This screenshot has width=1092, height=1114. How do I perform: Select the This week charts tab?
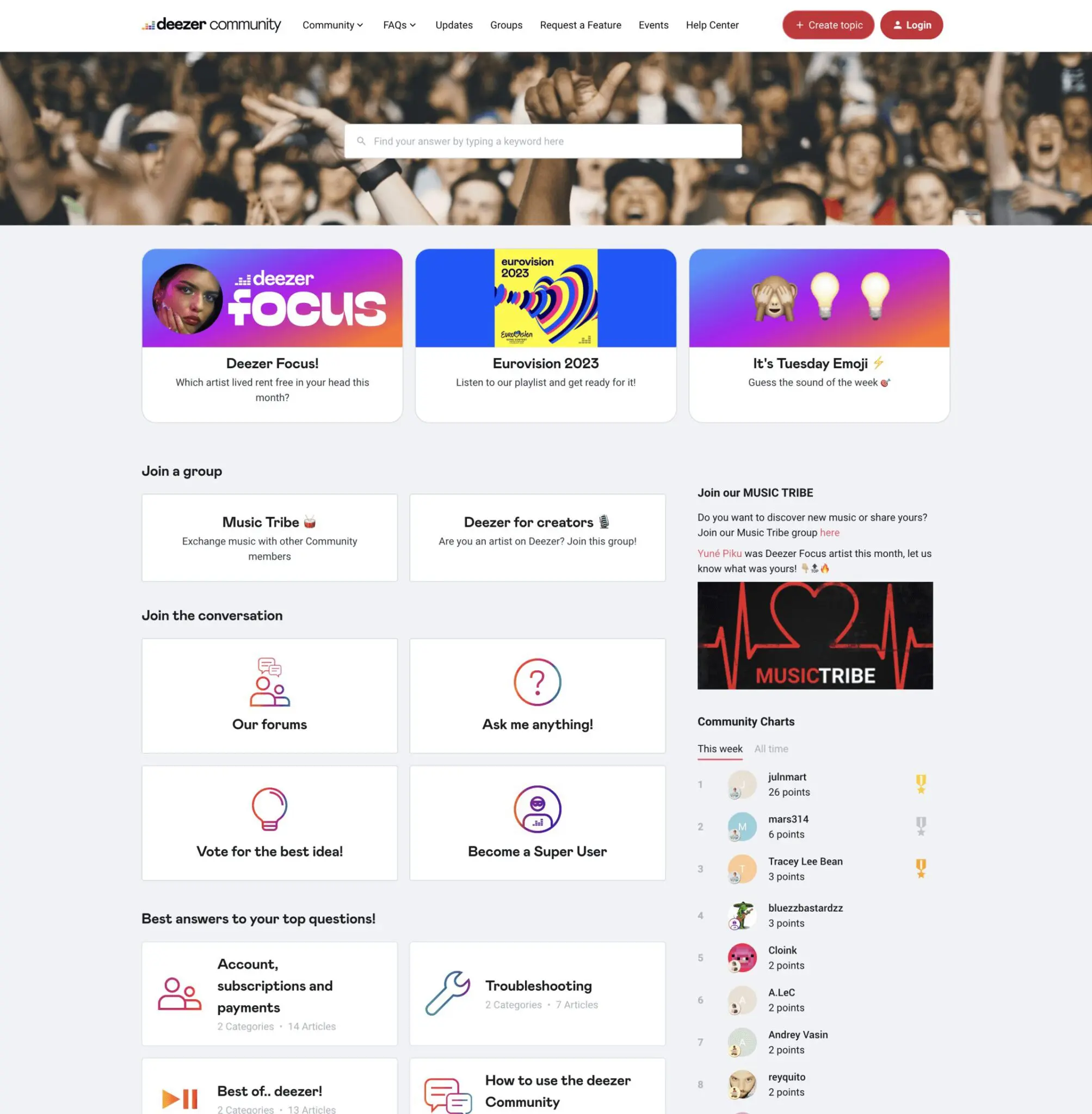pyautogui.click(x=720, y=749)
